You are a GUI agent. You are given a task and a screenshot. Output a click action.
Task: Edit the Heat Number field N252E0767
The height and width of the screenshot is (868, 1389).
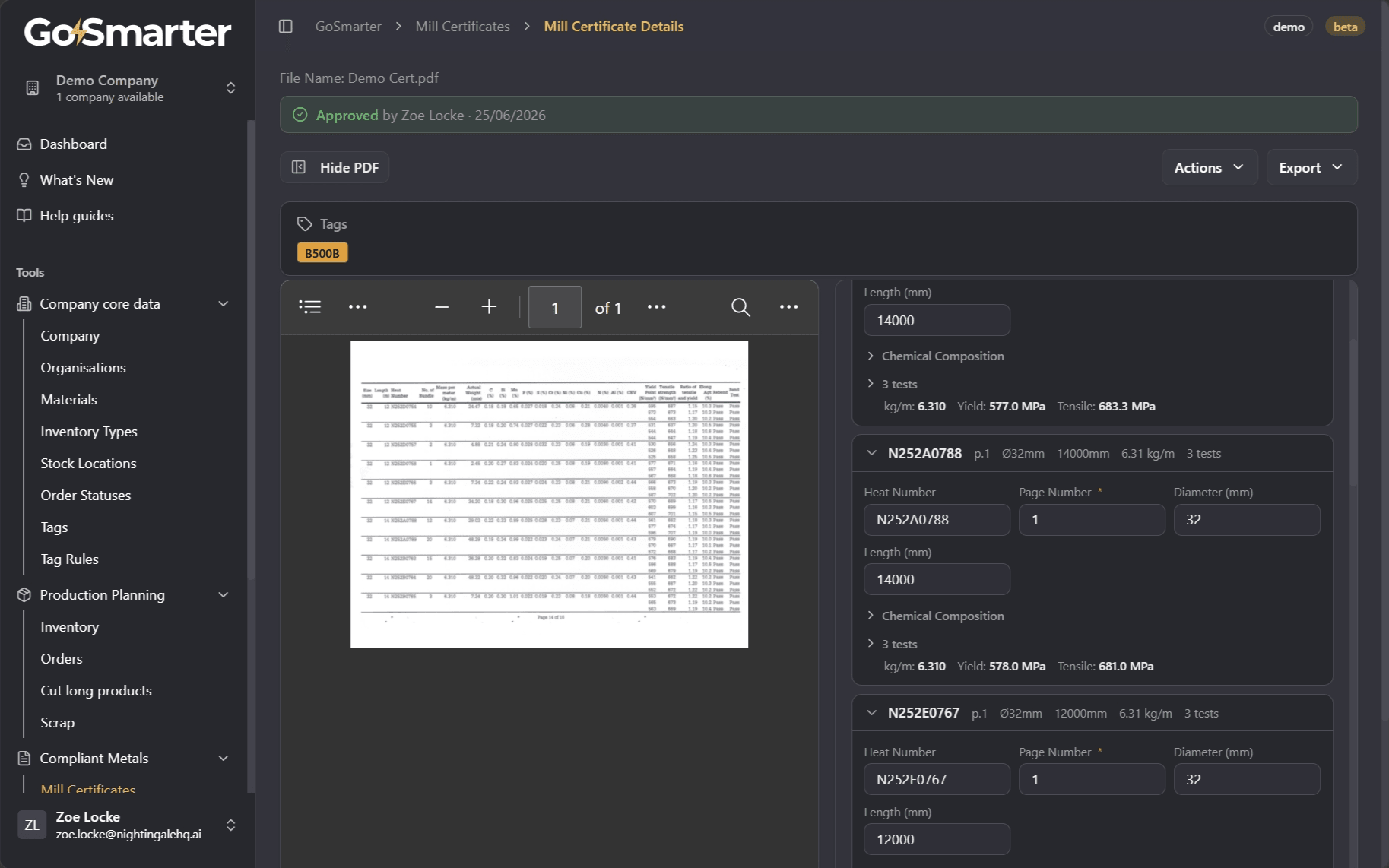(937, 780)
